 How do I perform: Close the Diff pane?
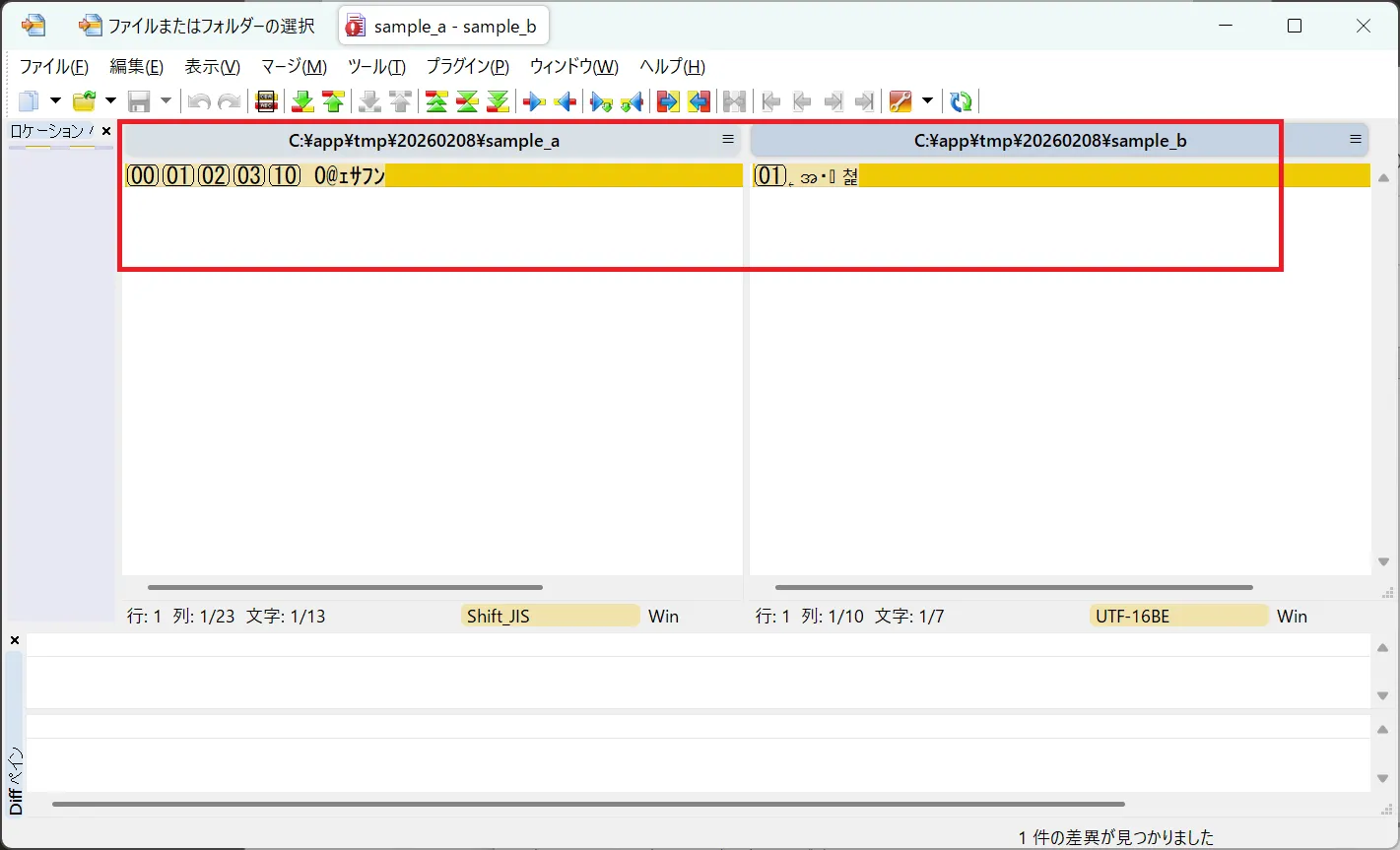15,641
